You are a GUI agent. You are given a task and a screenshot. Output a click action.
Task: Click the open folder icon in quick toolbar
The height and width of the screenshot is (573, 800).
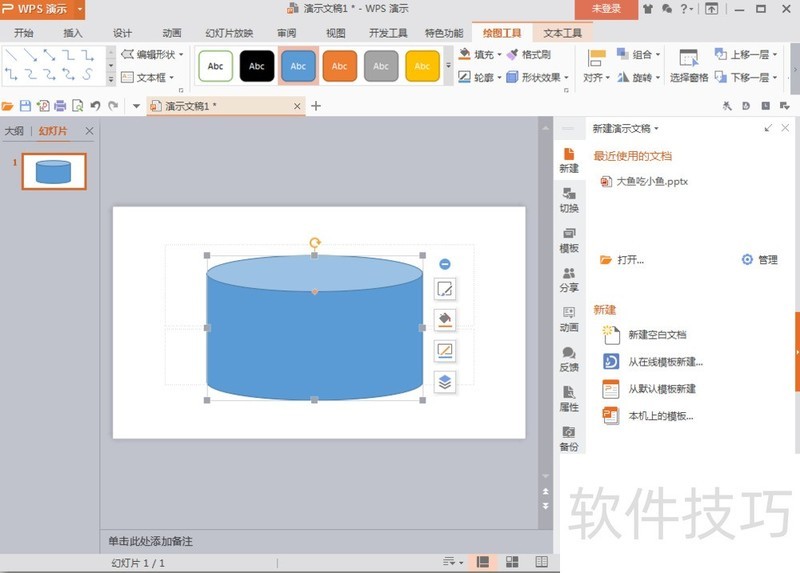(8, 106)
